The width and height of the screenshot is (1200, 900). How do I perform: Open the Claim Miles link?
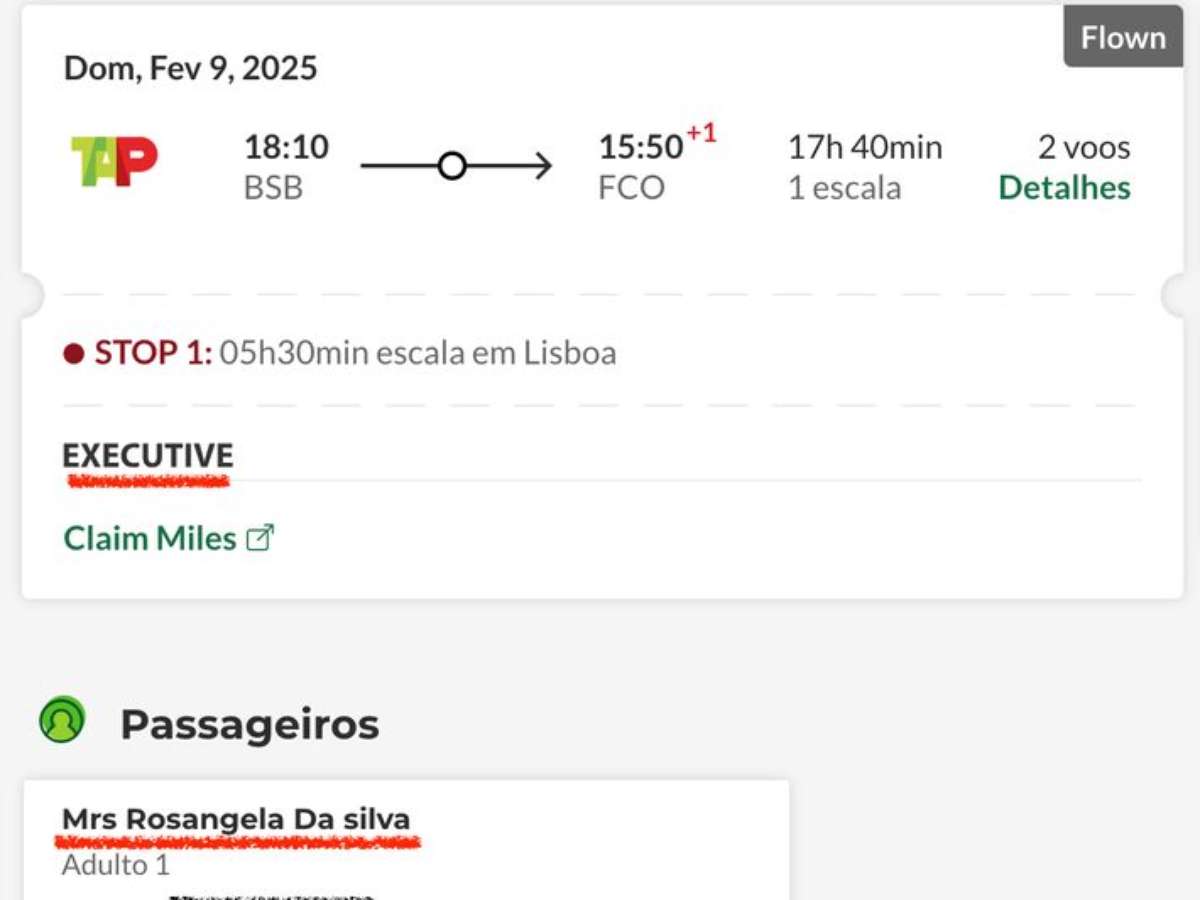150,538
